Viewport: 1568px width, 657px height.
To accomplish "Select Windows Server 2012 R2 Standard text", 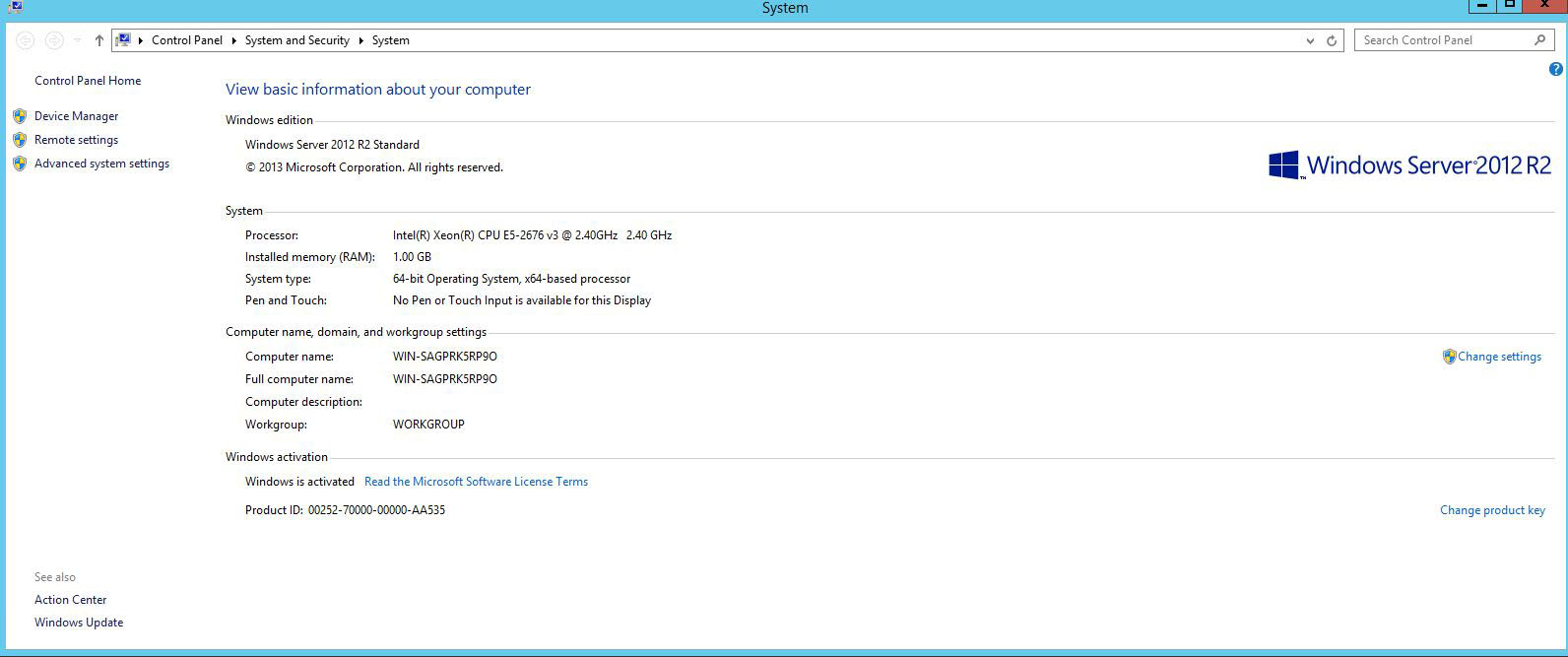I will coord(332,145).
